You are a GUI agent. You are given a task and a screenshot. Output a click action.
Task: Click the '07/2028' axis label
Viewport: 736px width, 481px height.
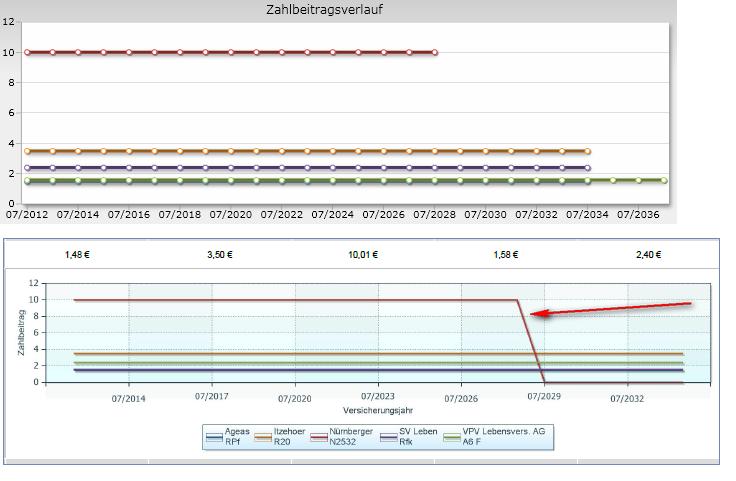(x=434, y=215)
